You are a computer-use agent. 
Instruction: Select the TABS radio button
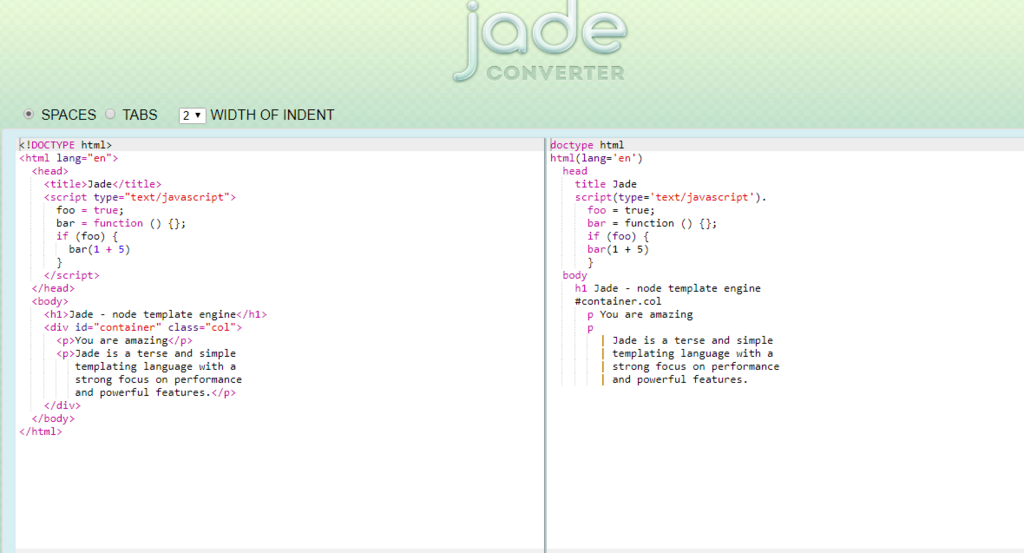pyautogui.click(x=110, y=114)
